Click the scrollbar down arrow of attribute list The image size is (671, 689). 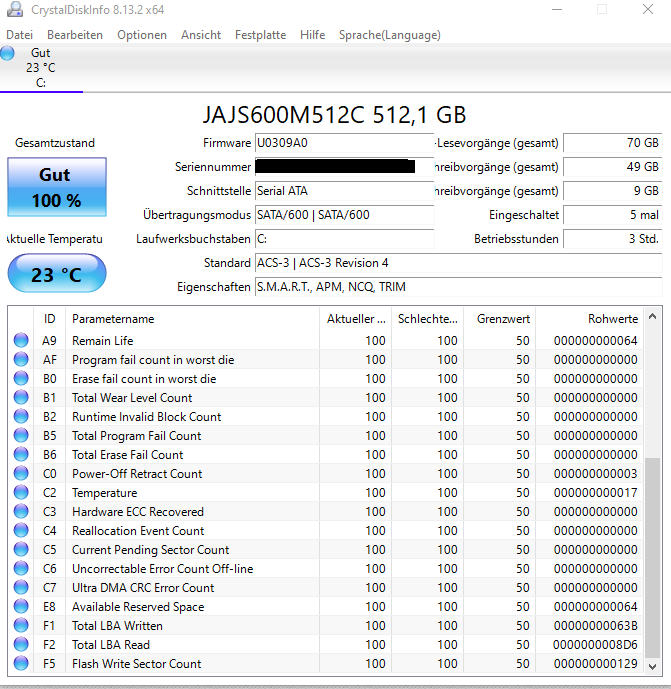click(653, 667)
